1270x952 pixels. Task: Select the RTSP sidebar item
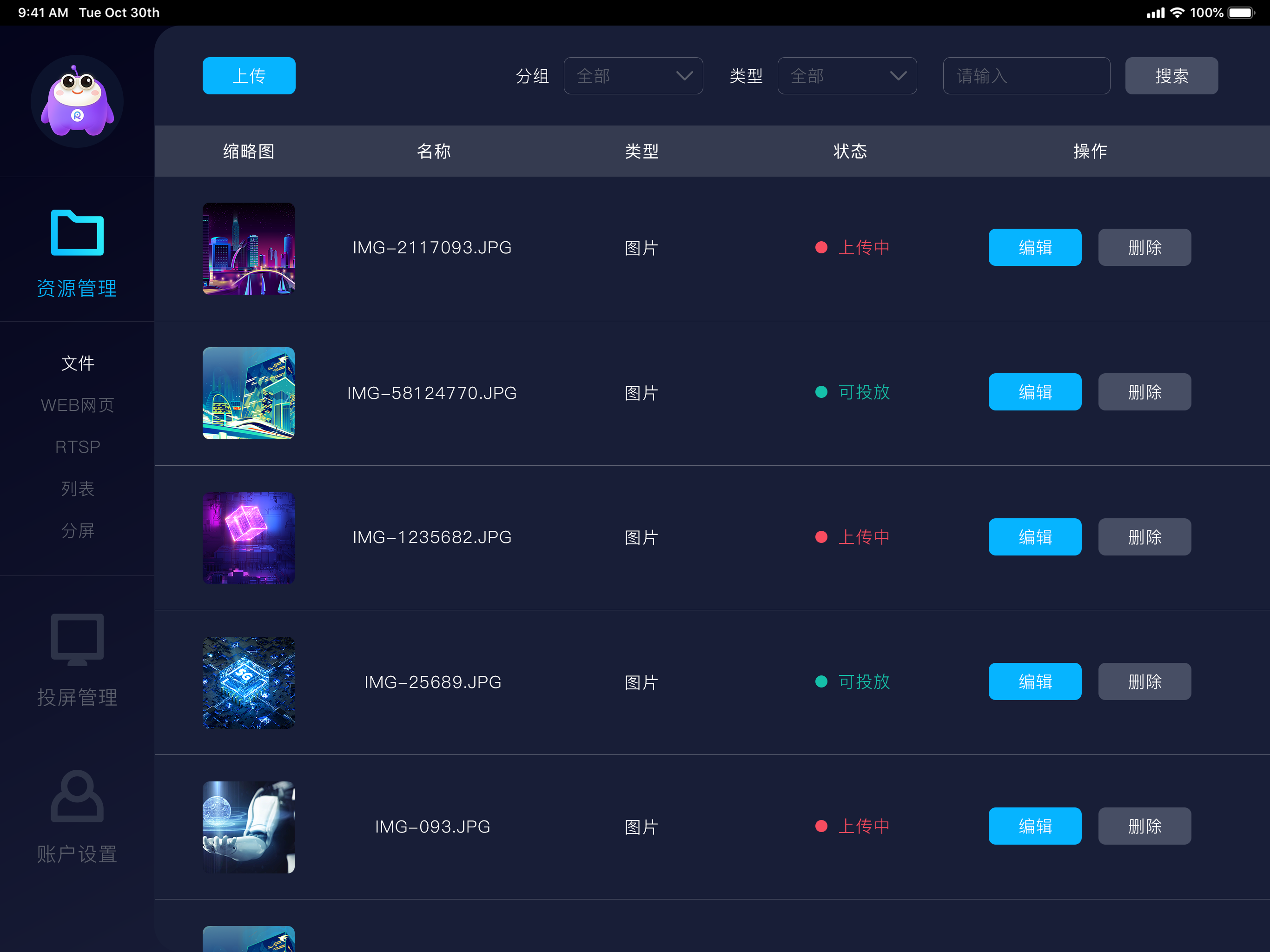pos(78,447)
